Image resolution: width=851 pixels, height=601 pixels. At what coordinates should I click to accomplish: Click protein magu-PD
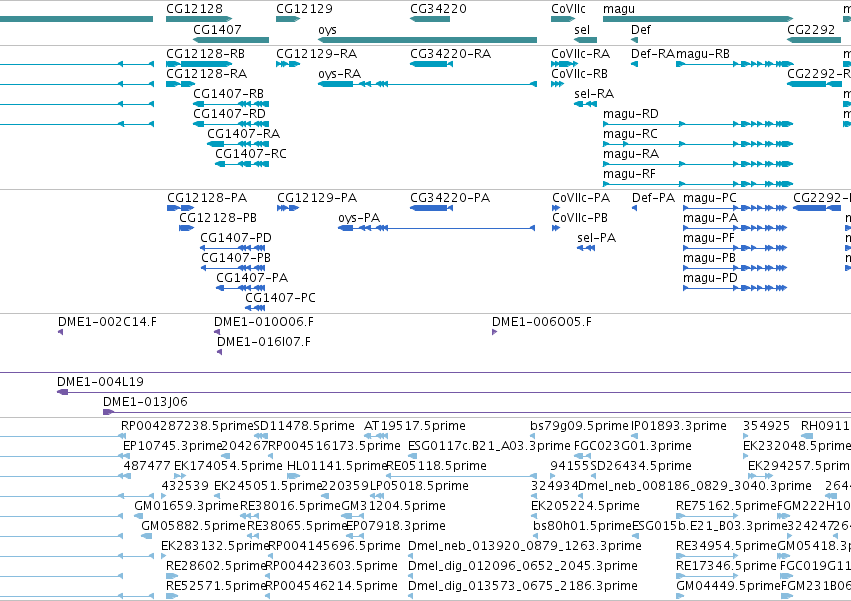pos(735,288)
